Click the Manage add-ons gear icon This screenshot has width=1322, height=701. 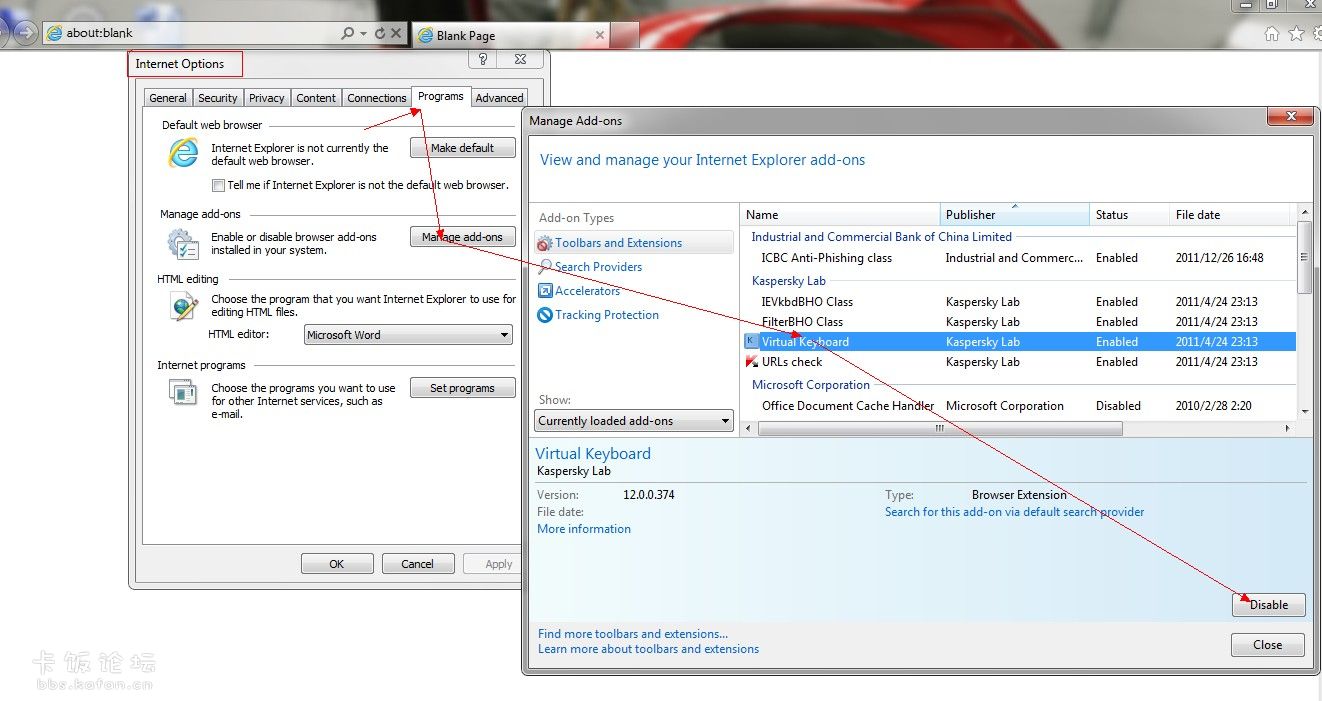click(x=183, y=243)
